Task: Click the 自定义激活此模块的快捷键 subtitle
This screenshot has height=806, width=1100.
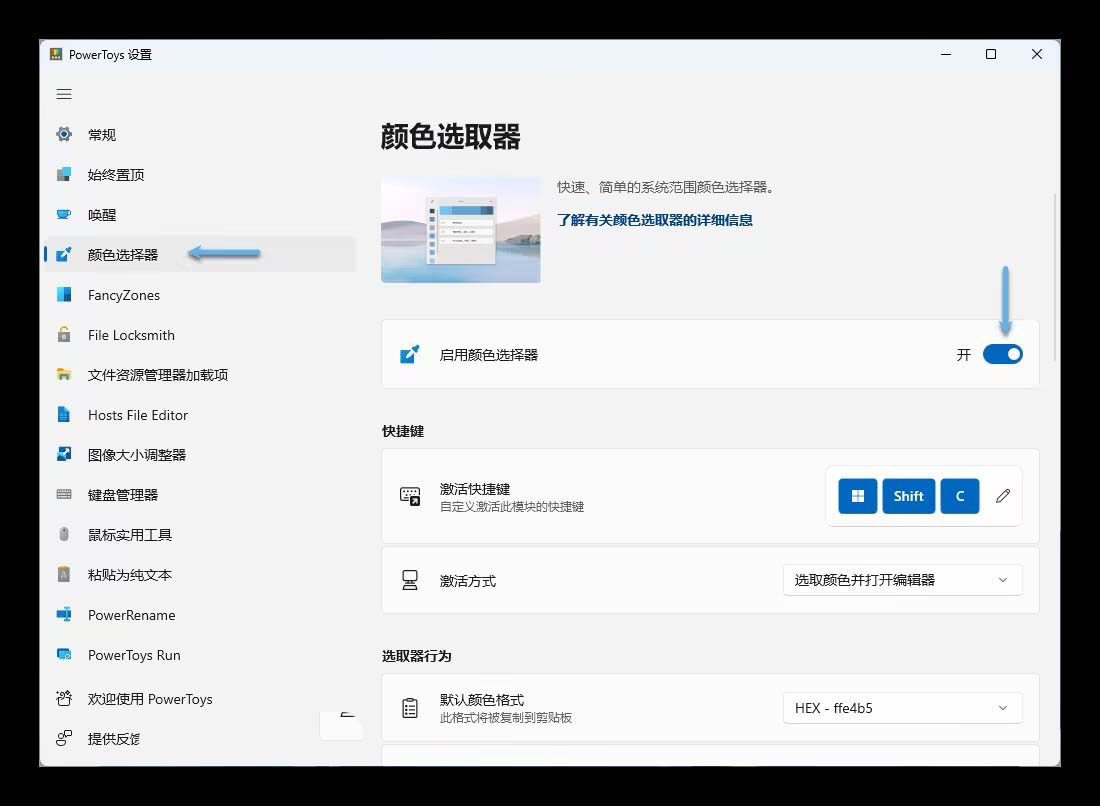Action: (512, 506)
